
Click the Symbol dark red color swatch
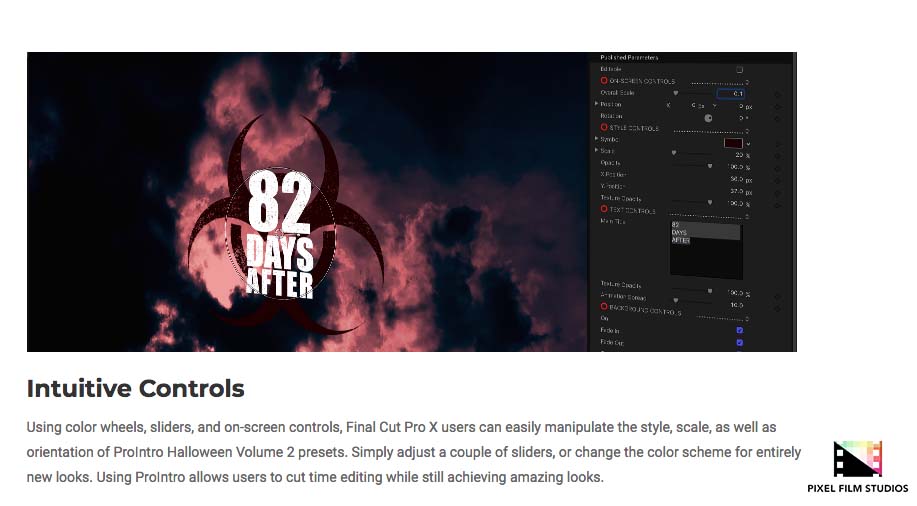coord(733,143)
